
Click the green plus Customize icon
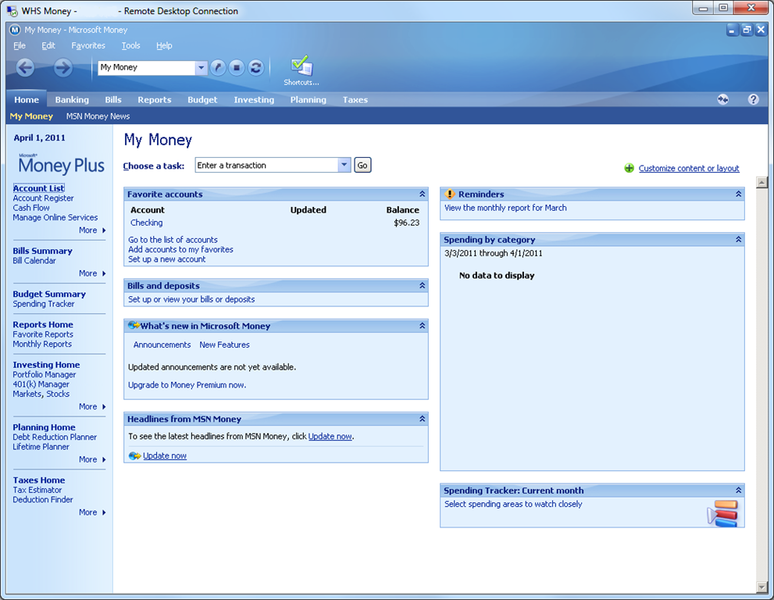coord(629,168)
